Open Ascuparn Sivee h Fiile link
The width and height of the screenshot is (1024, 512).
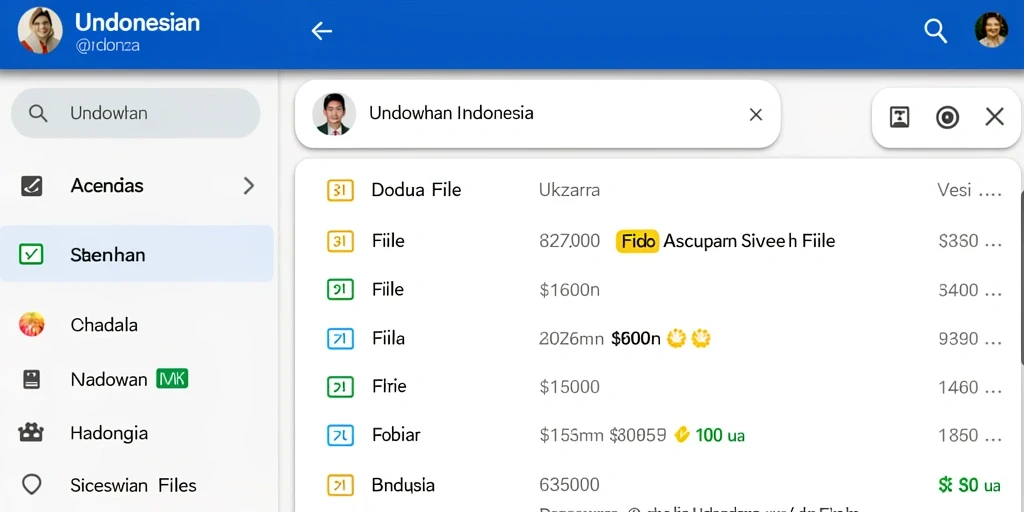point(749,241)
